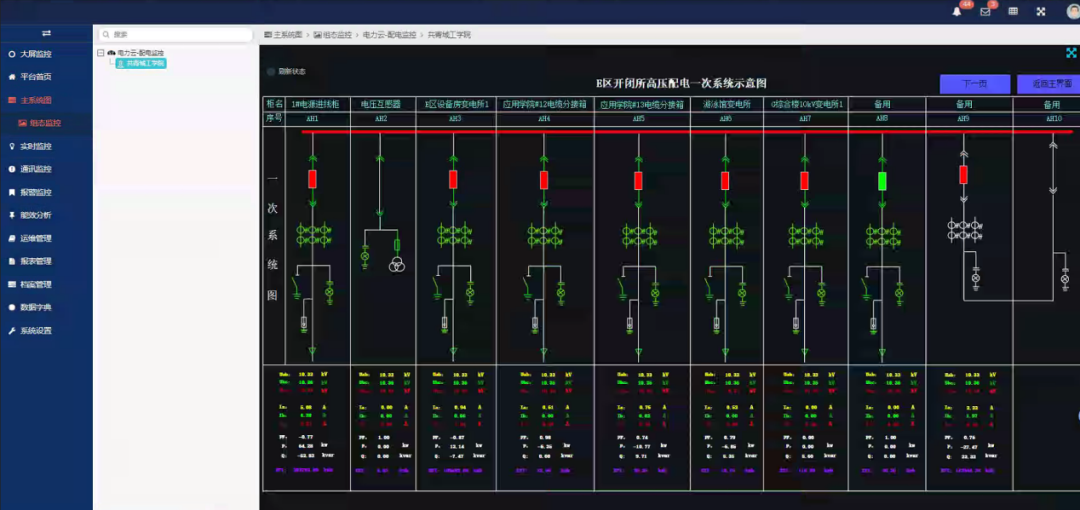Collapse the 电力云-配电监控 tree node box

(101, 52)
